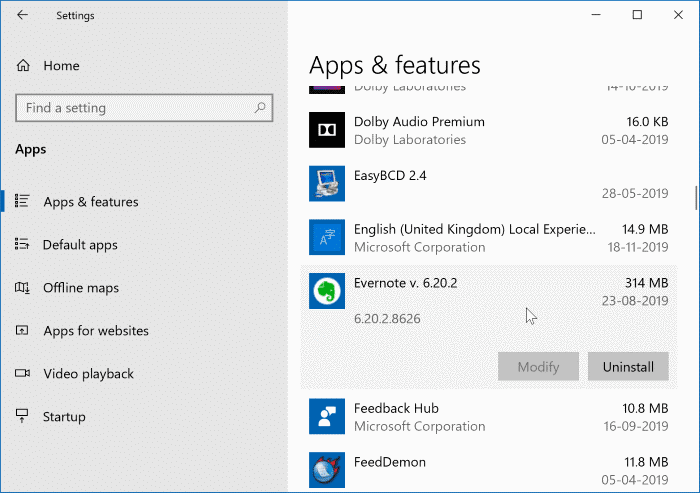Open the Home icon in sidebar
700x493 pixels.
[x=23, y=66]
